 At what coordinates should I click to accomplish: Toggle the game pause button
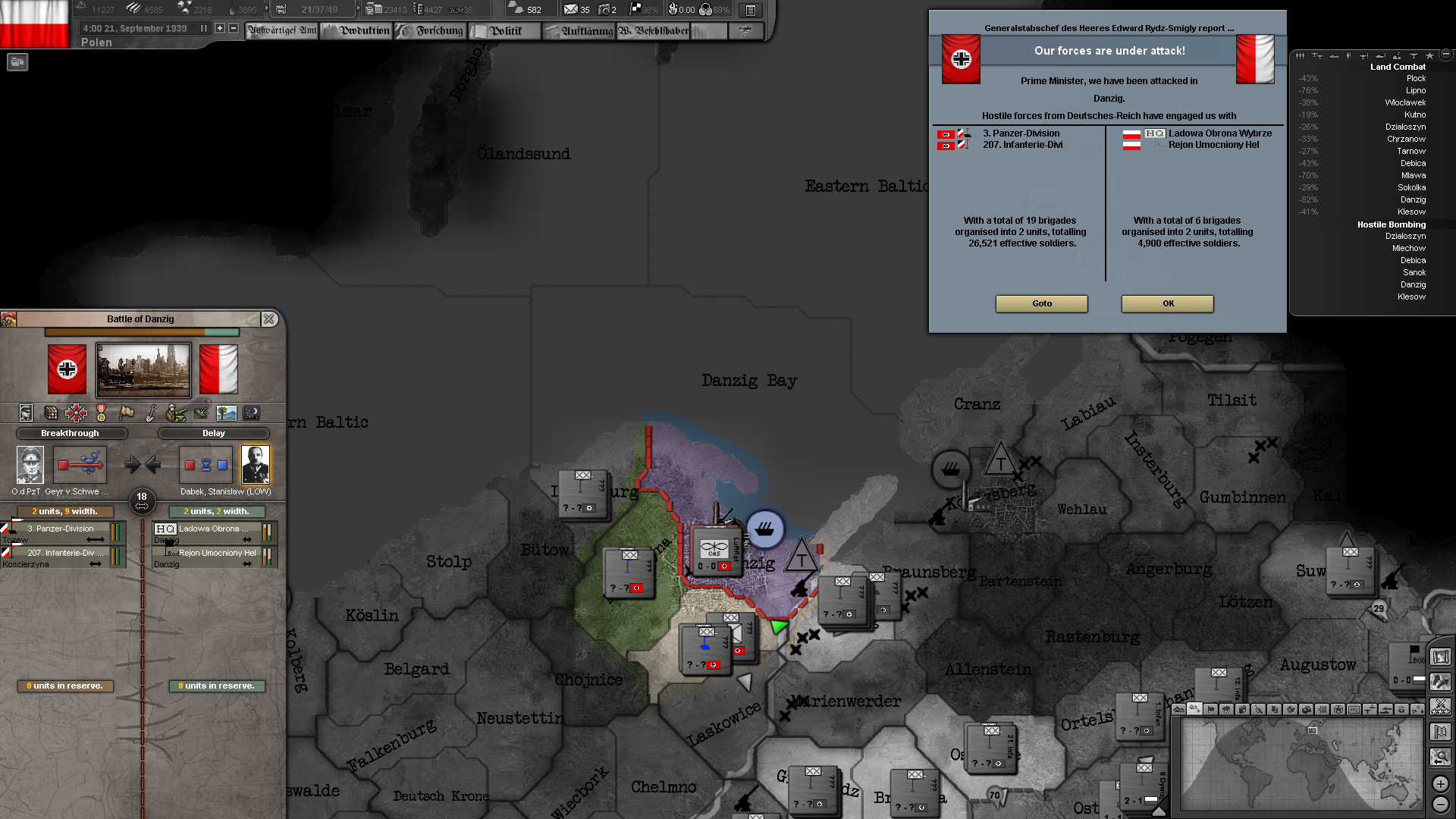[x=203, y=28]
